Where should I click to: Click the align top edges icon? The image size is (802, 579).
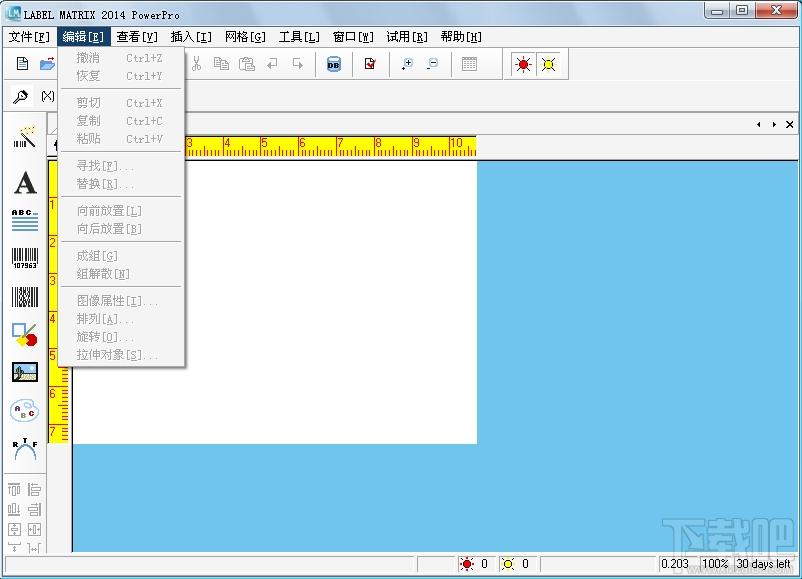click(x=14, y=489)
